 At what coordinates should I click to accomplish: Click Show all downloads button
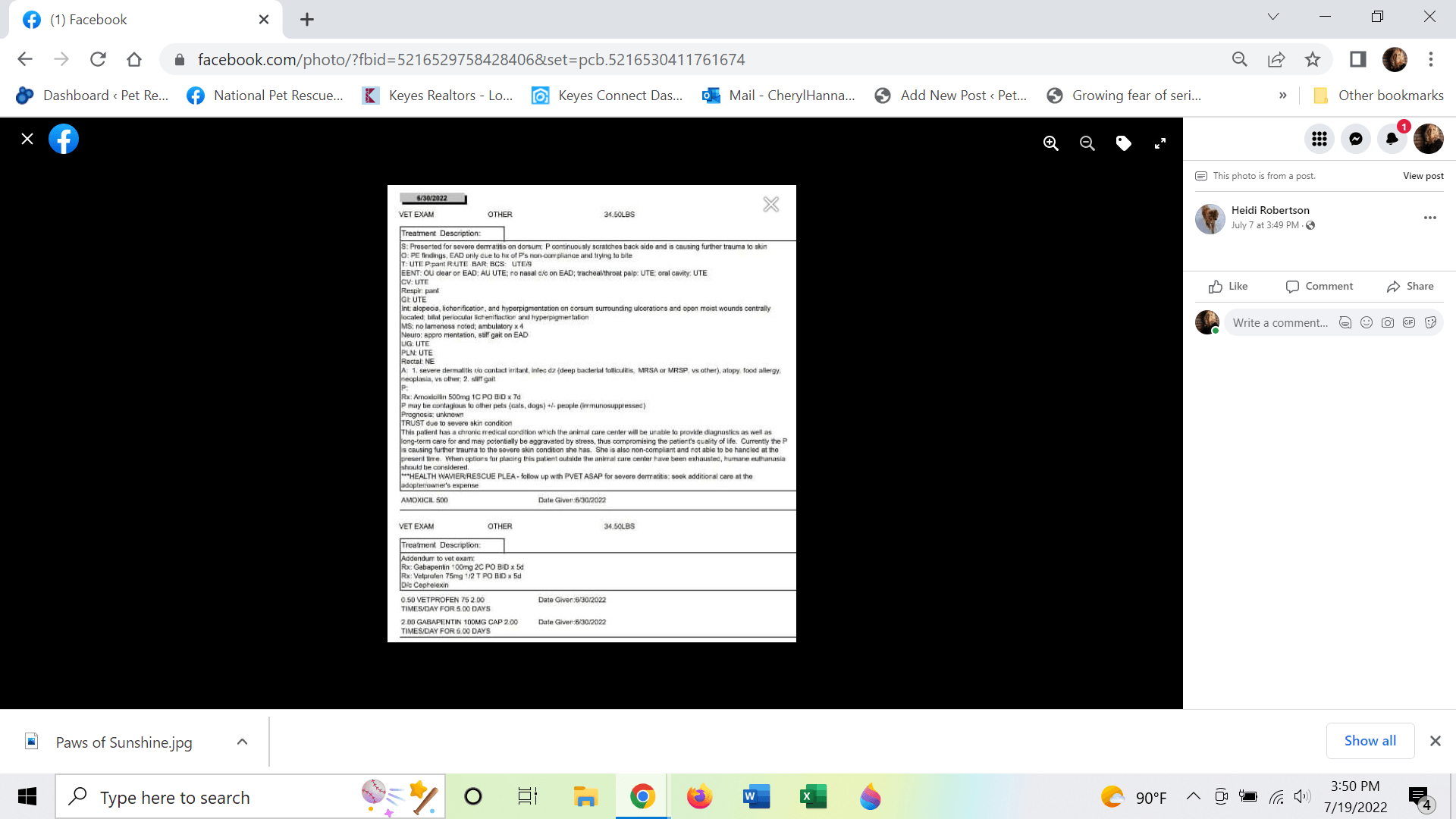coord(1370,741)
